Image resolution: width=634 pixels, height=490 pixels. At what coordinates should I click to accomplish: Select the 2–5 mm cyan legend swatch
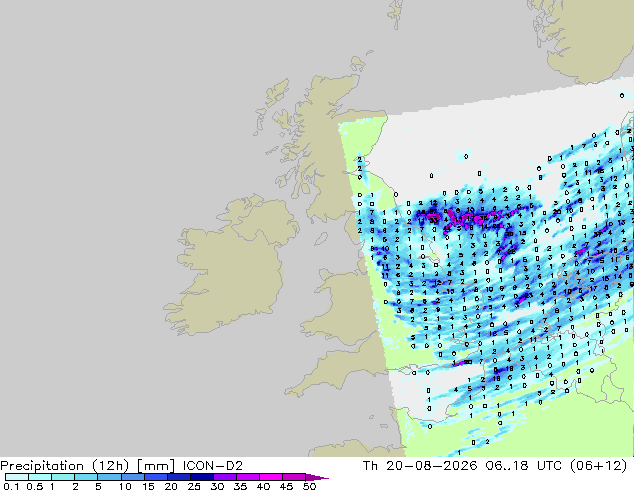pyautogui.click(x=86, y=477)
